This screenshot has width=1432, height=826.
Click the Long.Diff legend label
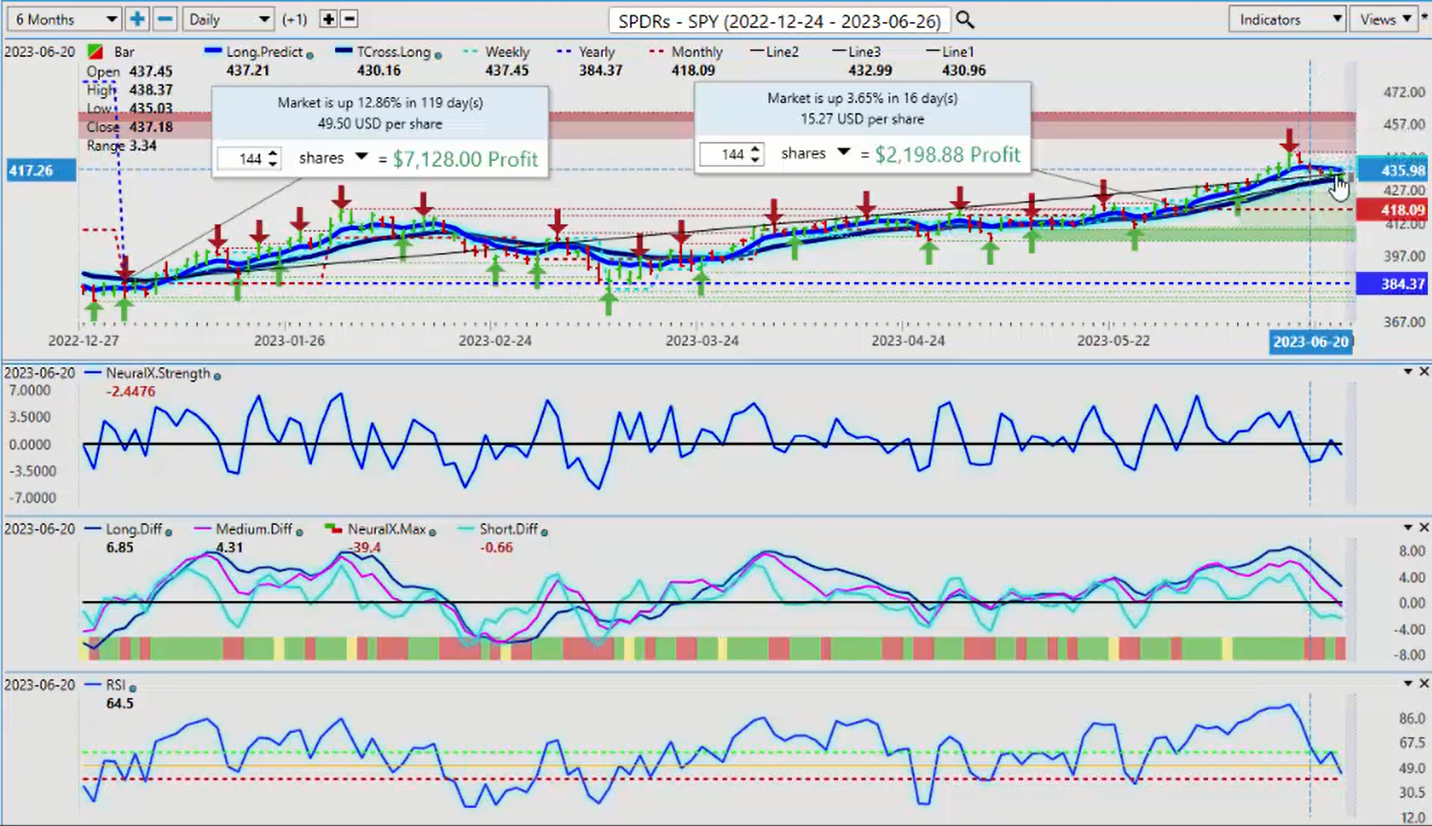click(x=134, y=529)
